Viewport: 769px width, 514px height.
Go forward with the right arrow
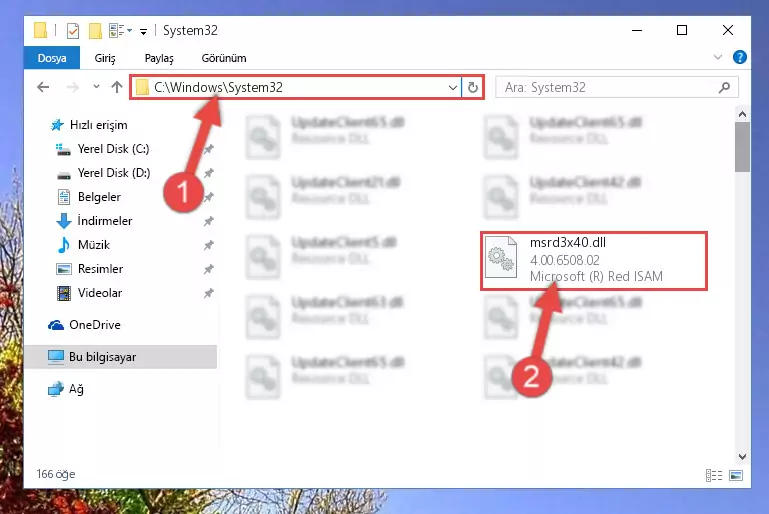73,87
